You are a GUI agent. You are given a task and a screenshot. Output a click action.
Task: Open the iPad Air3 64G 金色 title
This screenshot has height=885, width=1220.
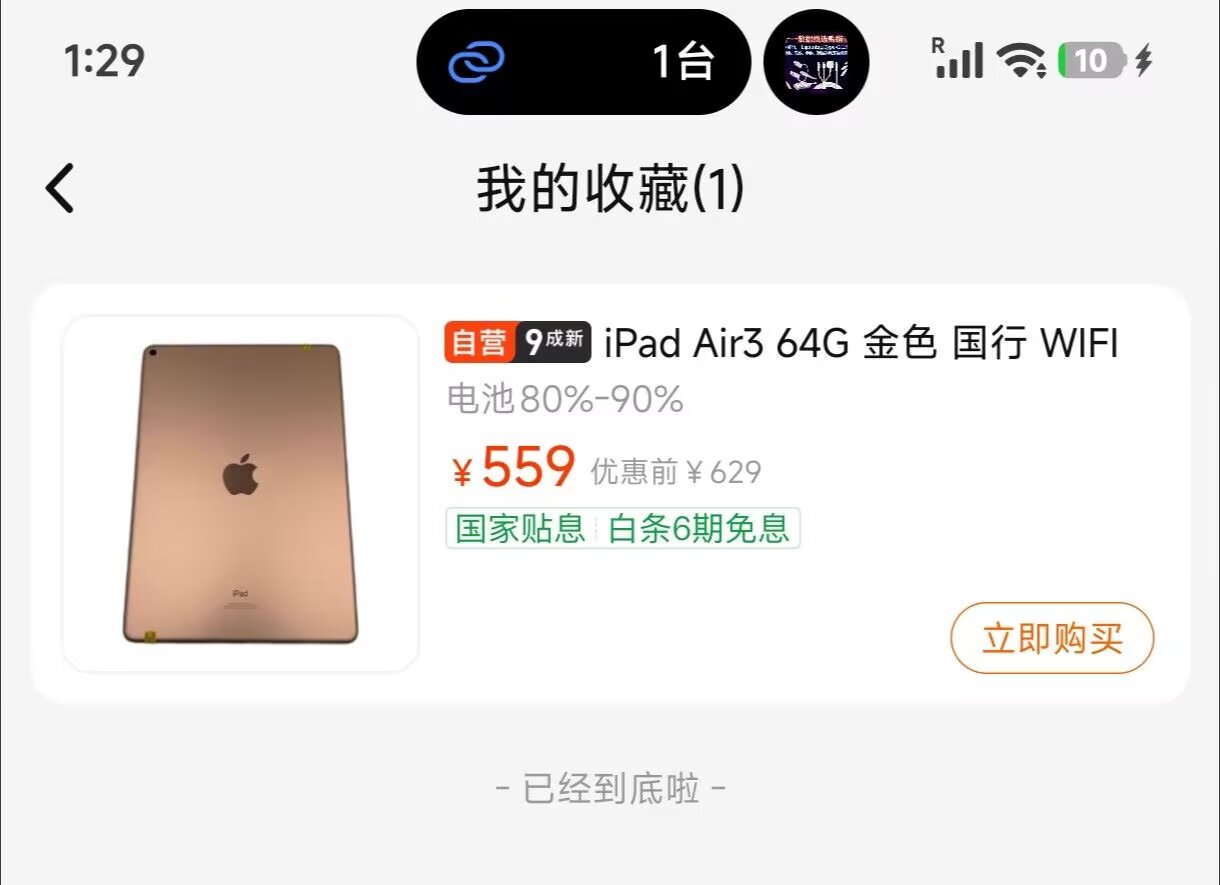pyautogui.click(x=861, y=343)
